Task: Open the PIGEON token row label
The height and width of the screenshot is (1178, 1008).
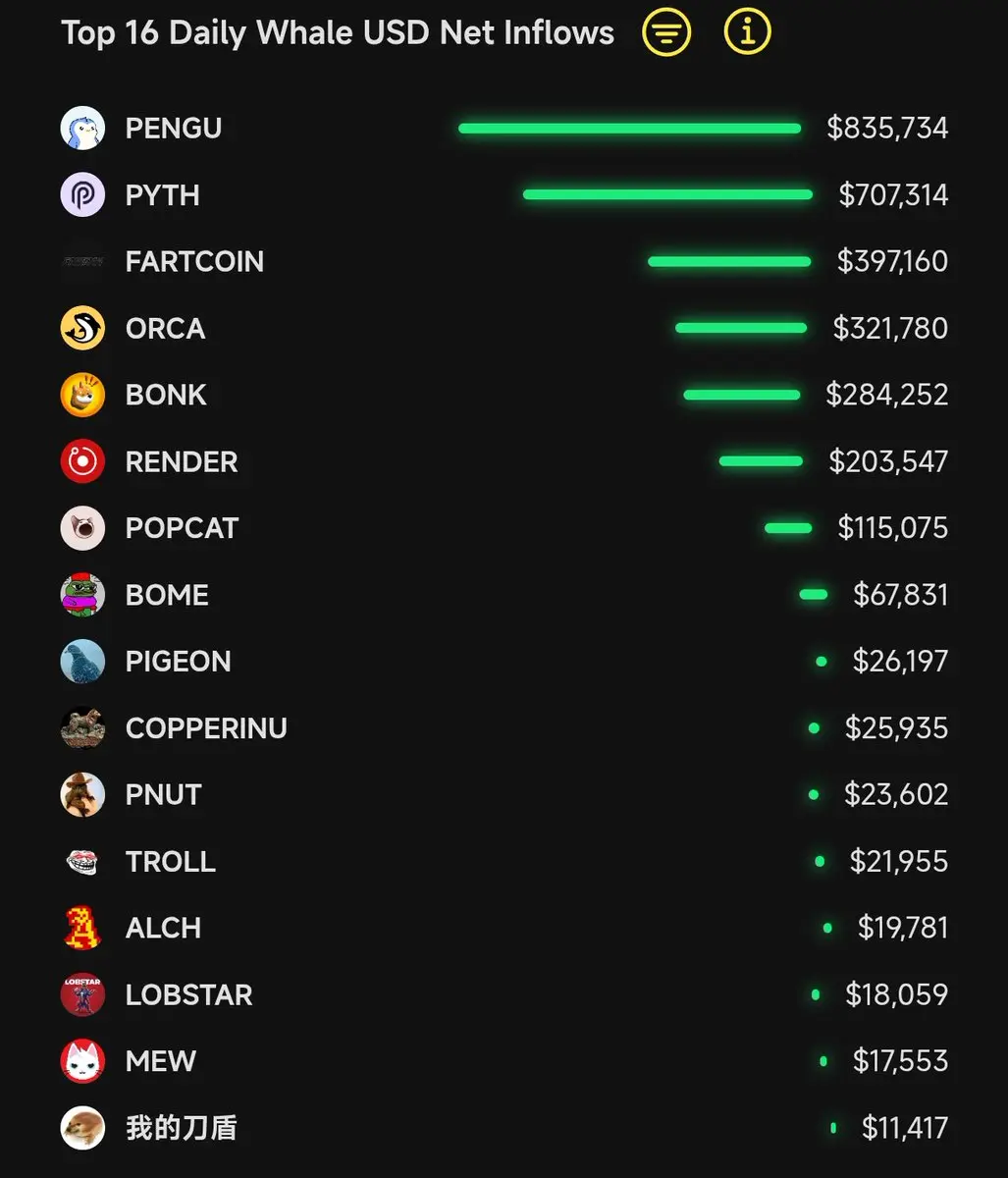Action: (178, 662)
